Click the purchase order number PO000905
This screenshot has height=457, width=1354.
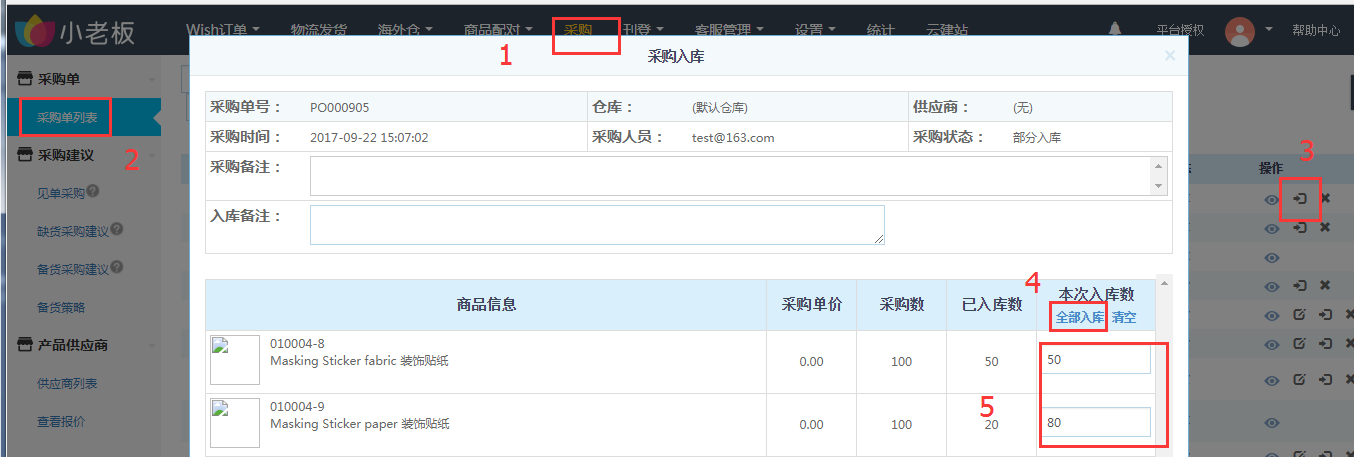[340, 107]
